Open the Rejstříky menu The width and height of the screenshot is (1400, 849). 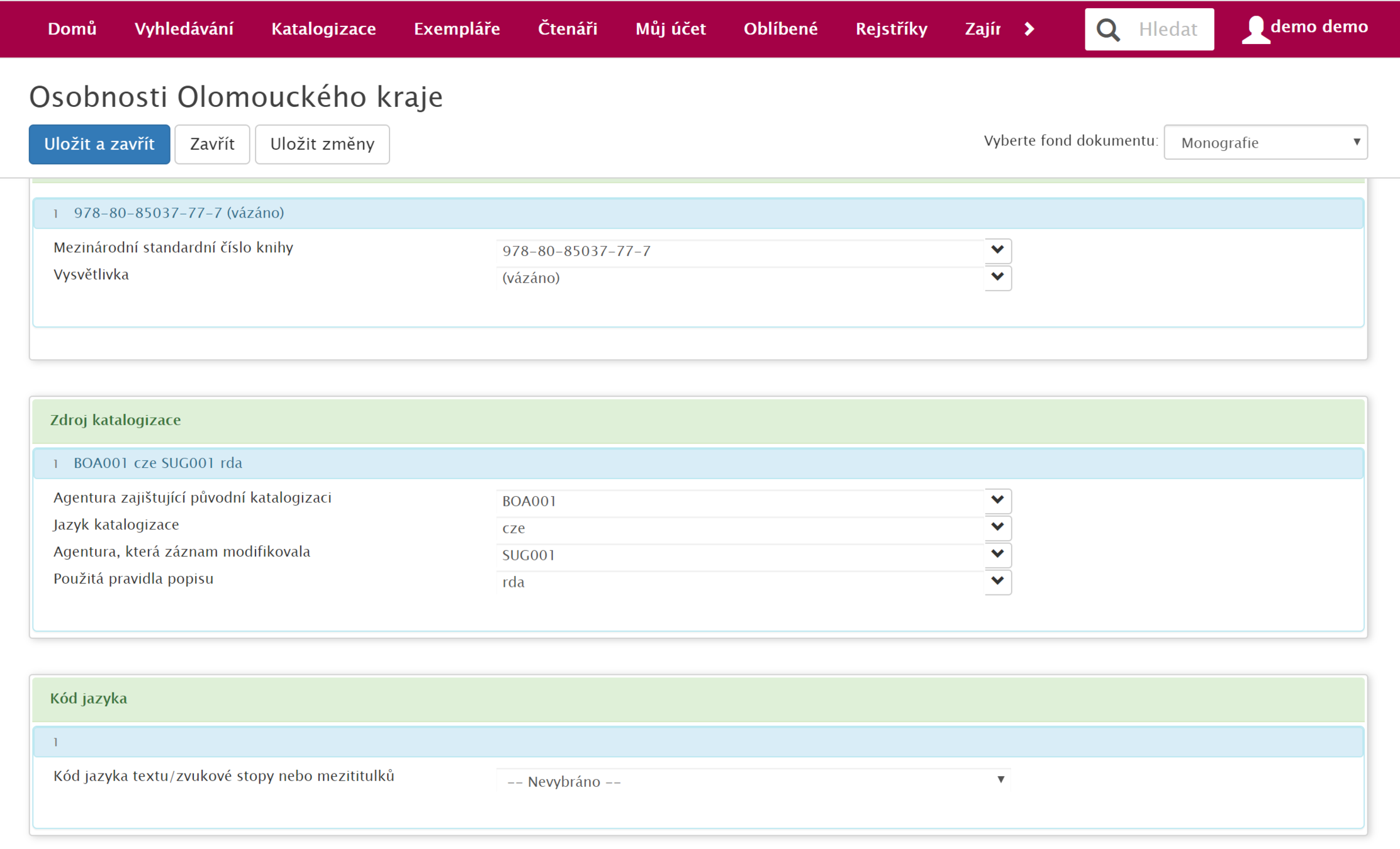(x=891, y=29)
